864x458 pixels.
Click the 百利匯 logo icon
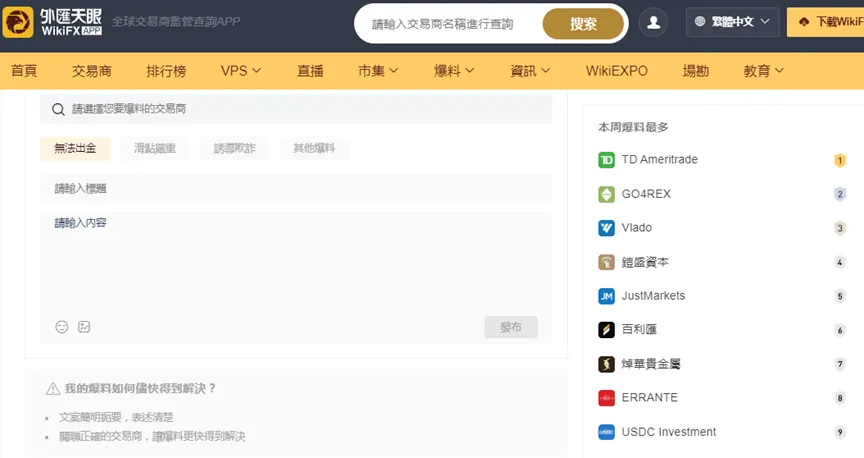[x=607, y=330]
